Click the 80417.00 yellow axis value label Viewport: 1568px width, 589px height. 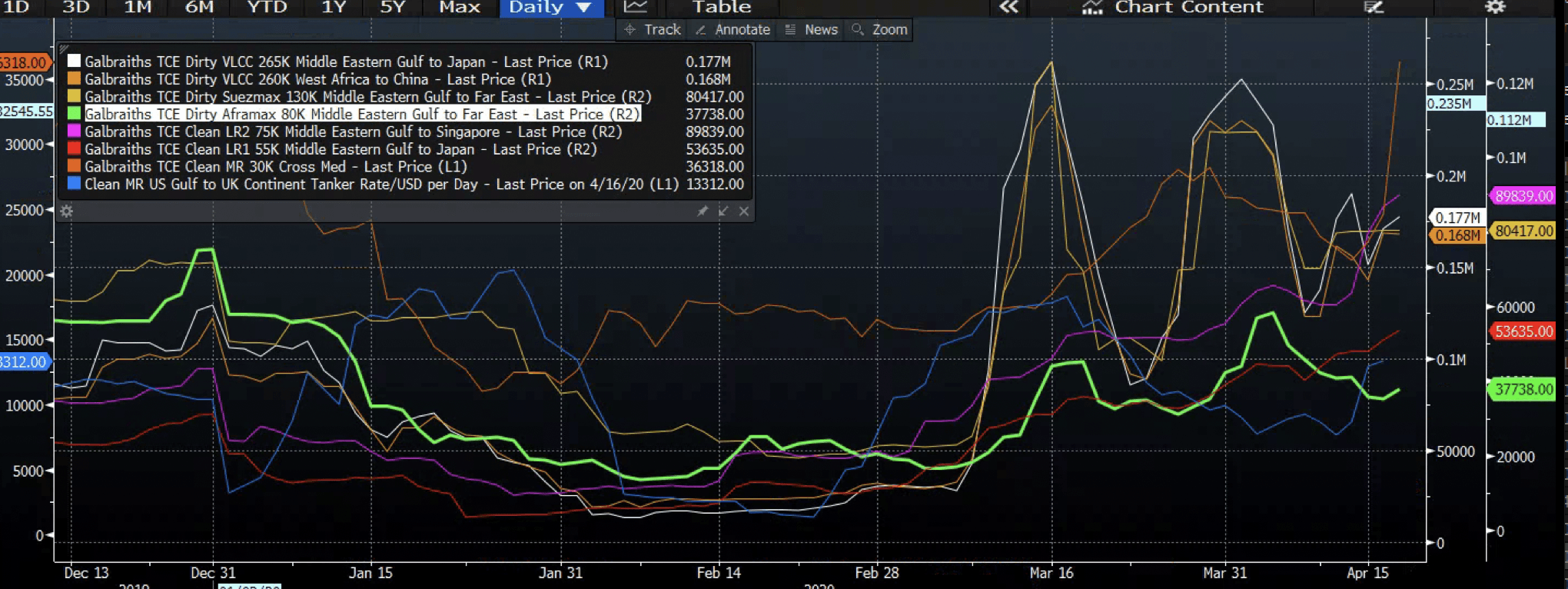click(x=1523, y=231)
